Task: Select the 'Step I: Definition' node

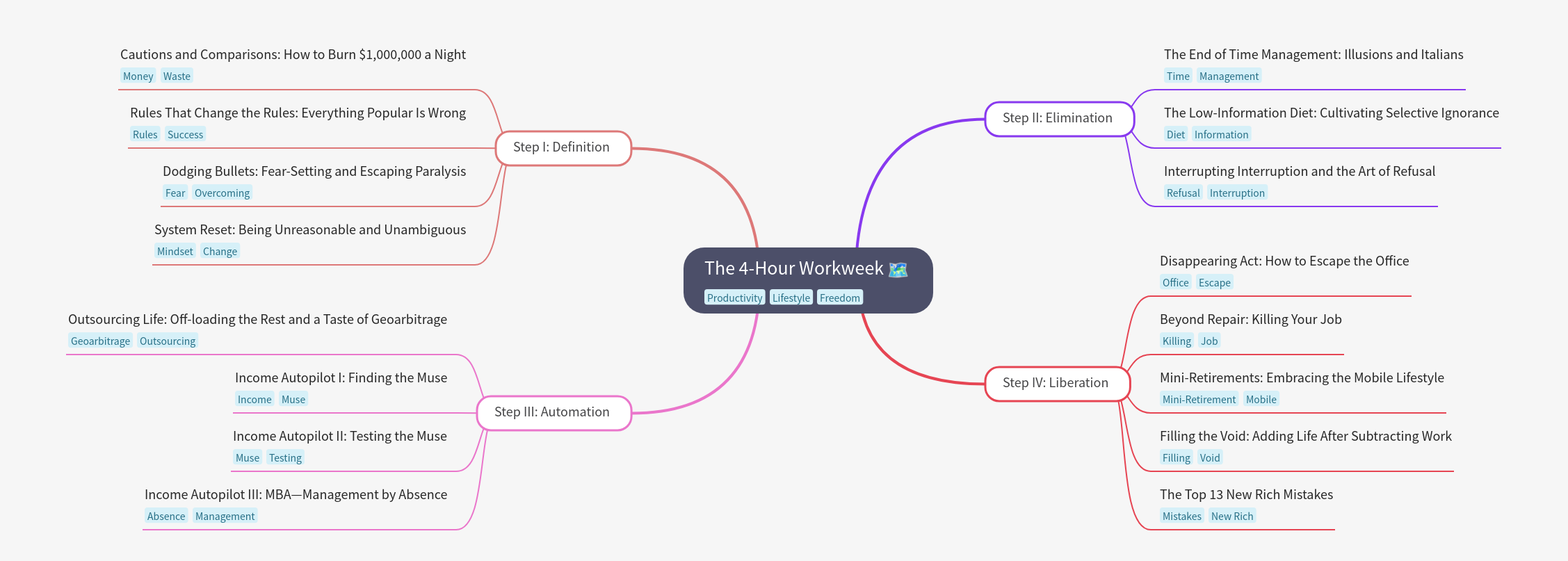Action: coord(563,148)
